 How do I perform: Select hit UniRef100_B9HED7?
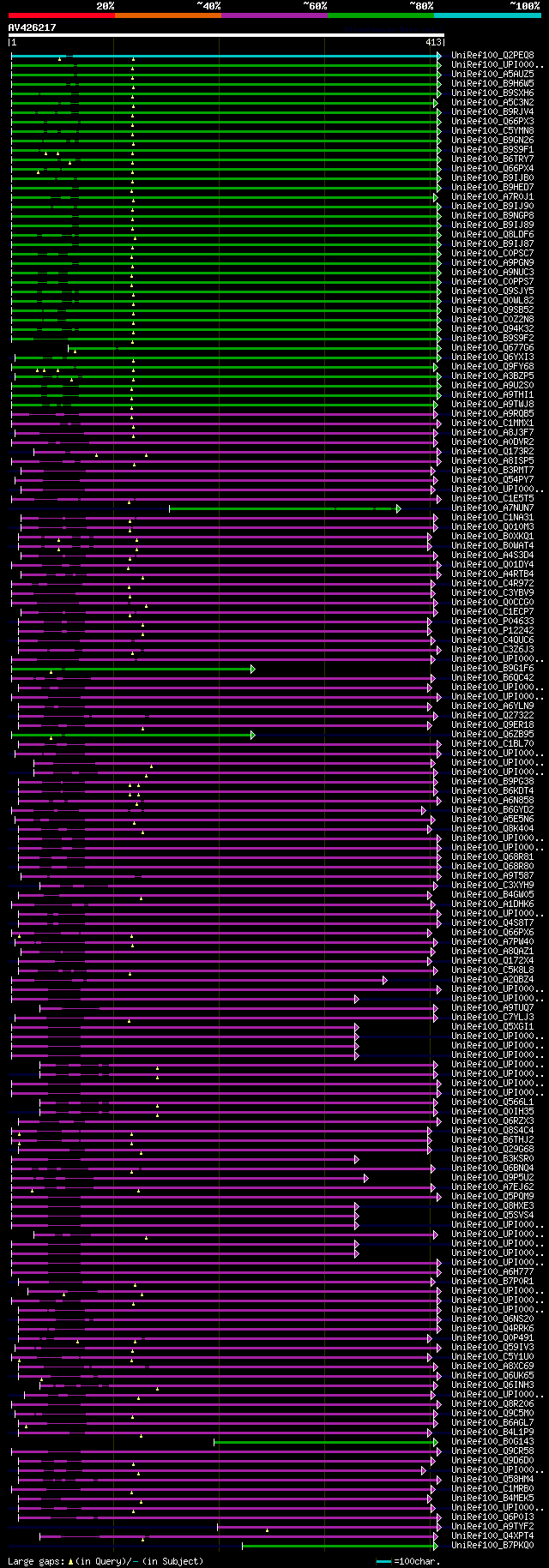tap(492, 187)
